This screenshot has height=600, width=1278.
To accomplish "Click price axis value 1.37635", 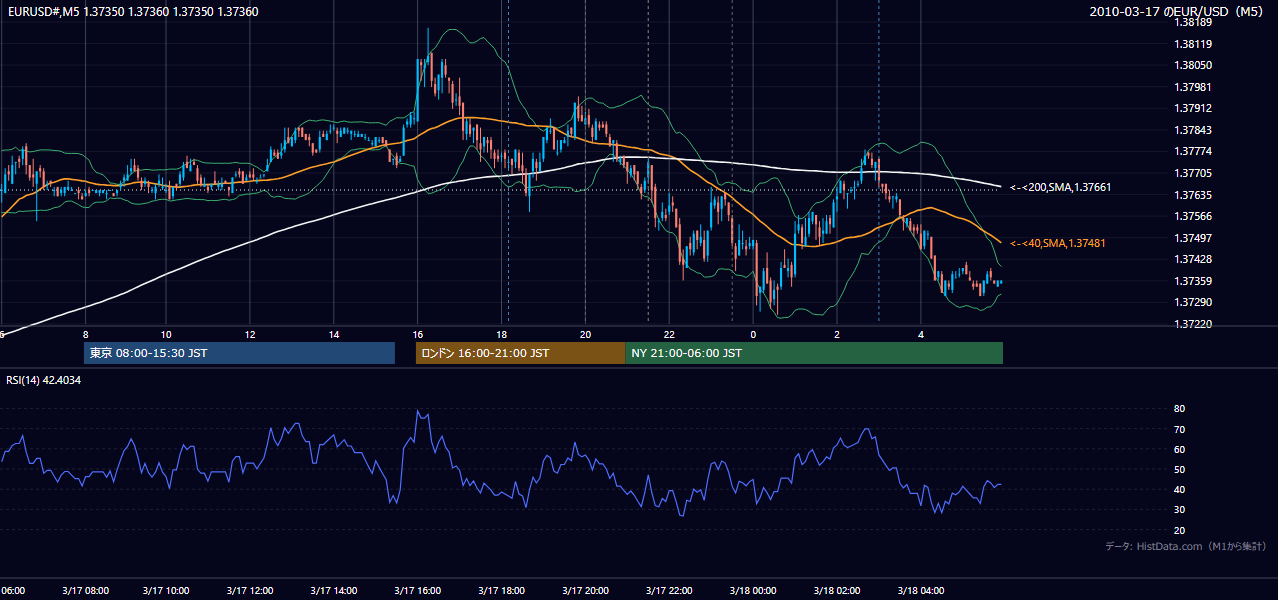I will pos(1195,195).
